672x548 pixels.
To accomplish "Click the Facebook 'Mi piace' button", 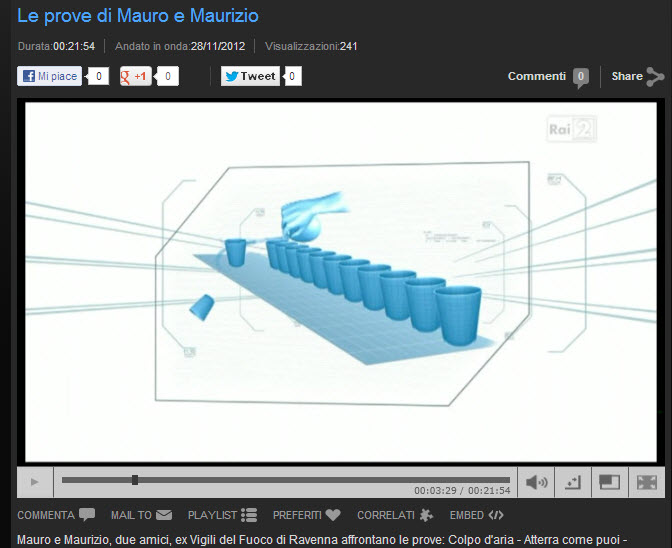I will (x=50, y=76).
